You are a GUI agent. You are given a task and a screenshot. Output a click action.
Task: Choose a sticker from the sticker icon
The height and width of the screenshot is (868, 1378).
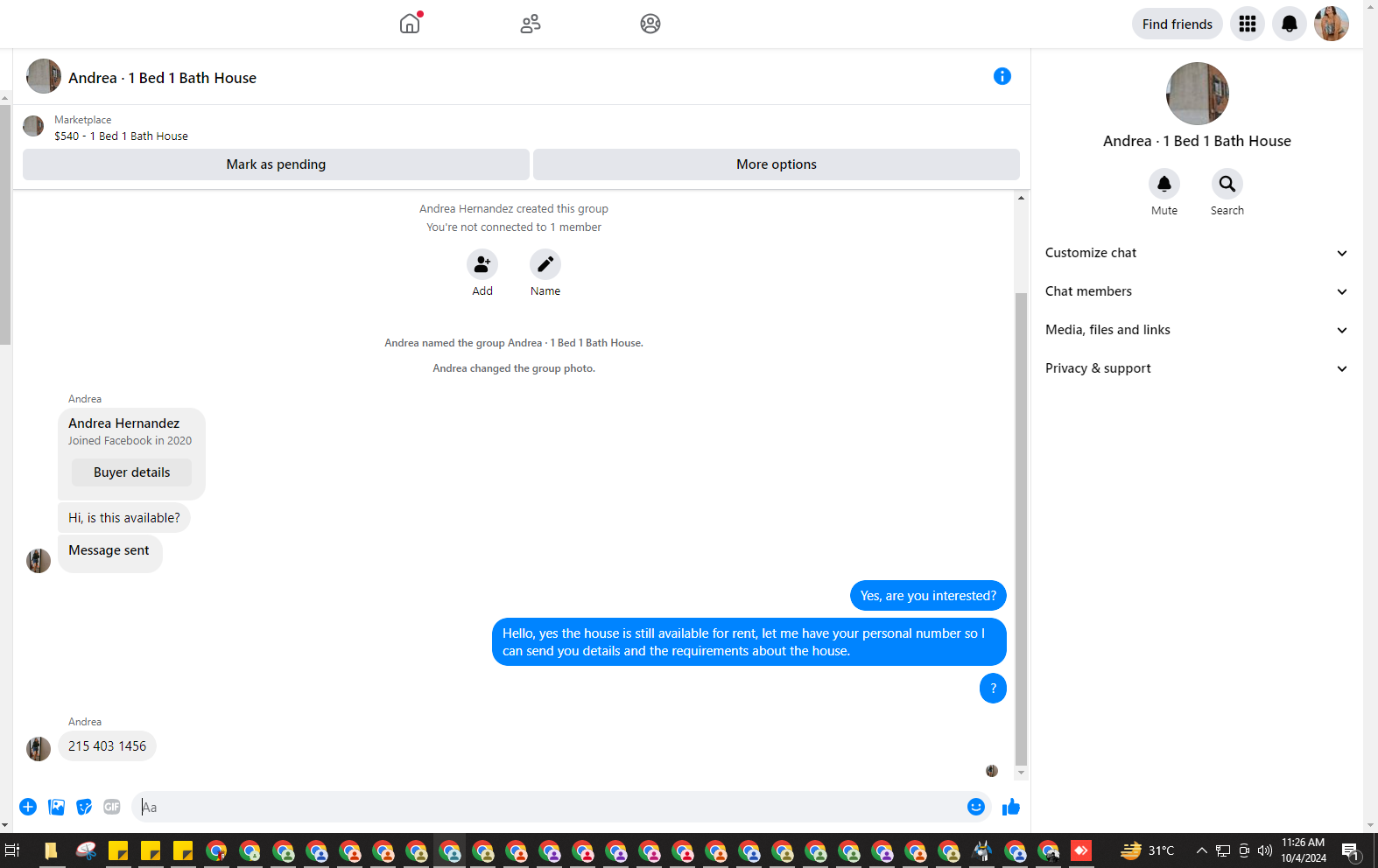84,807
